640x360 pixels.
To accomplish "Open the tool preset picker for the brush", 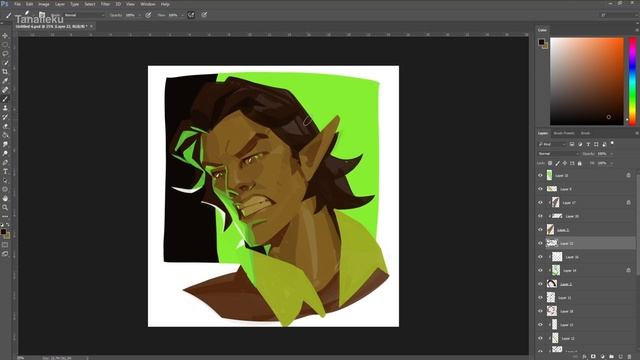I will pyautogui.click(x=10, y=15).
